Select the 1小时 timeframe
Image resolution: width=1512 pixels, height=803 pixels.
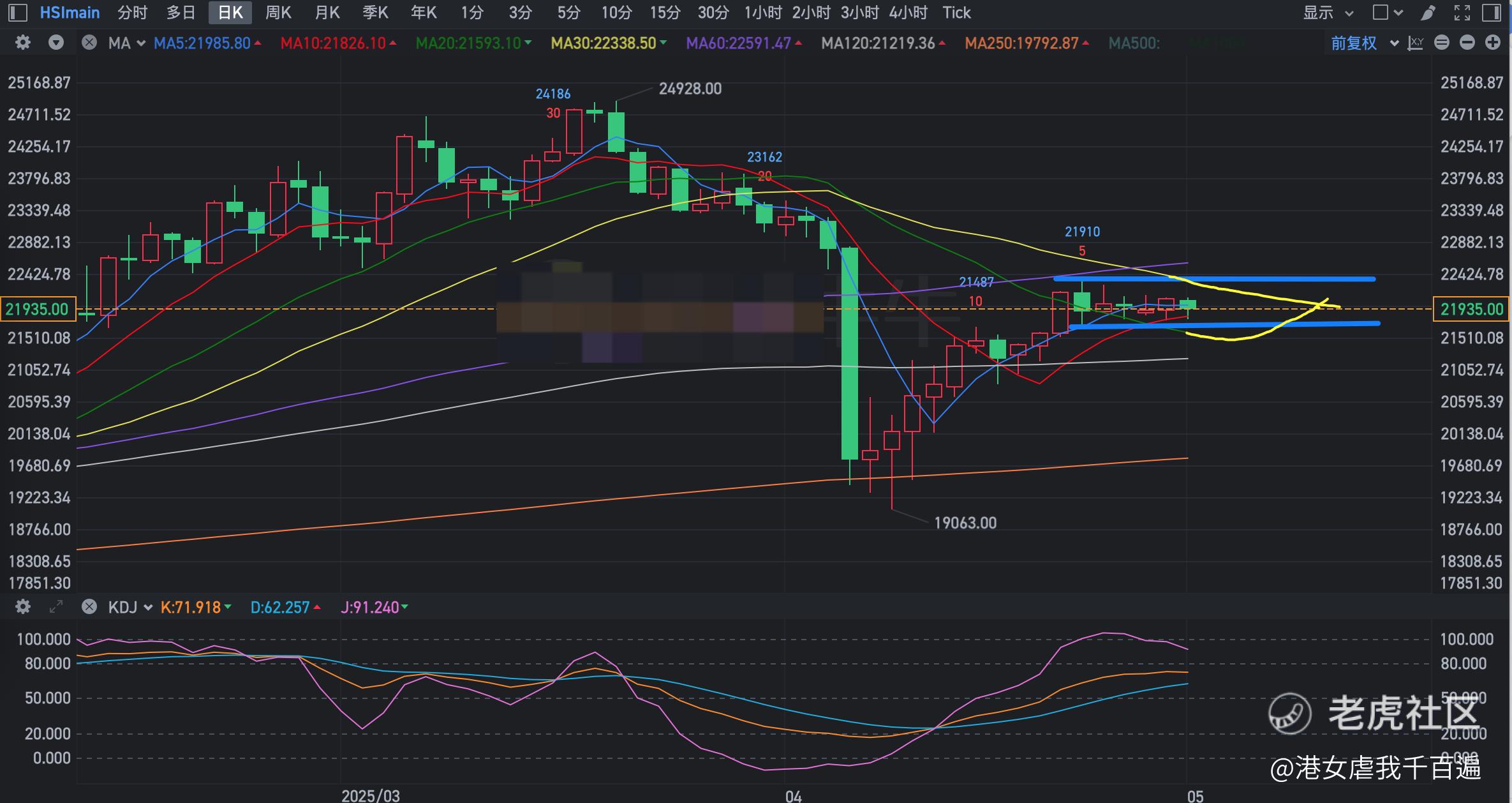pos(763,13)
